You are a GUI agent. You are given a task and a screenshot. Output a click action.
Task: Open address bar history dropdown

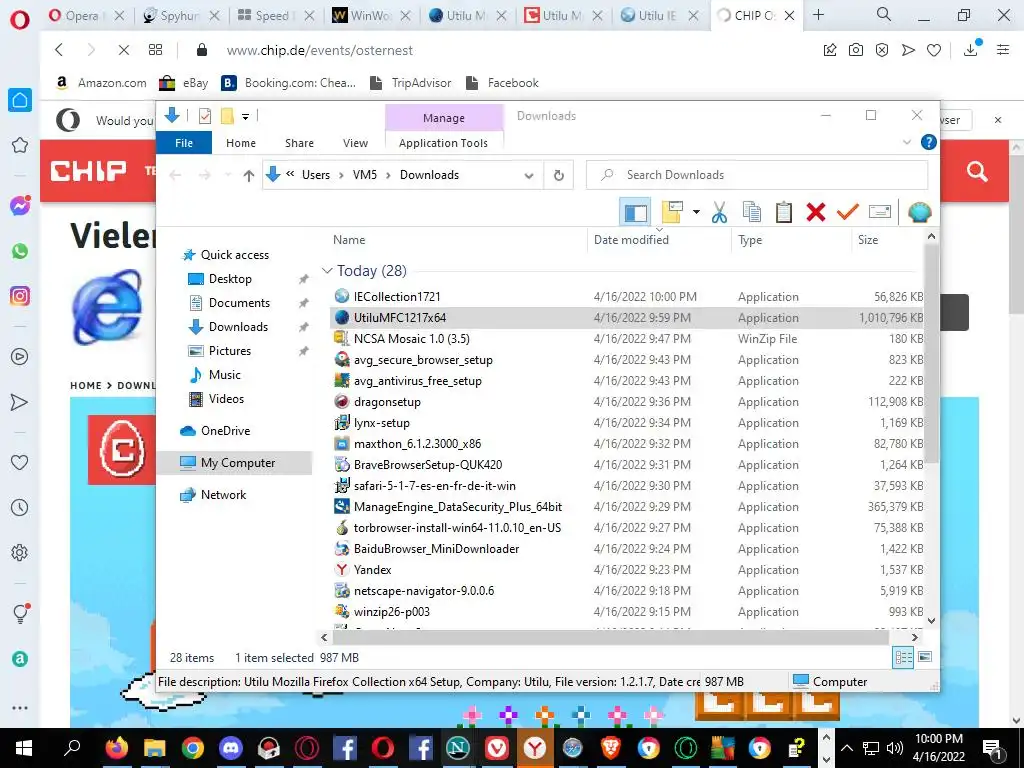(x=529, y=175)
